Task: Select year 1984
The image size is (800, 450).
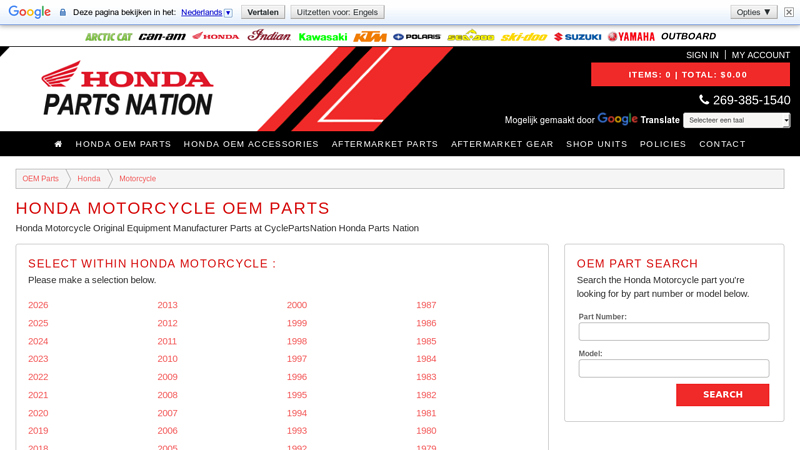Action: point(426,359)
